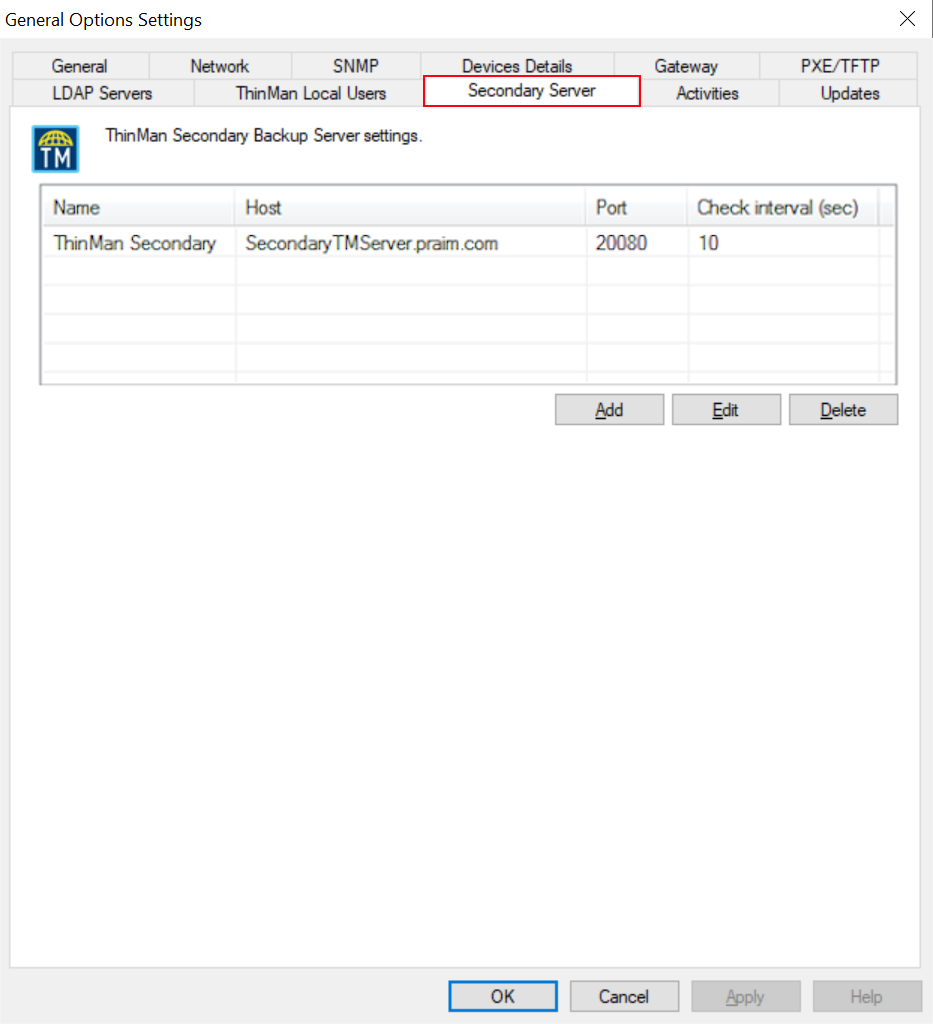Select the SNMP tab
The height and width of the screenshot is (1024, 933).
[356, 66]
